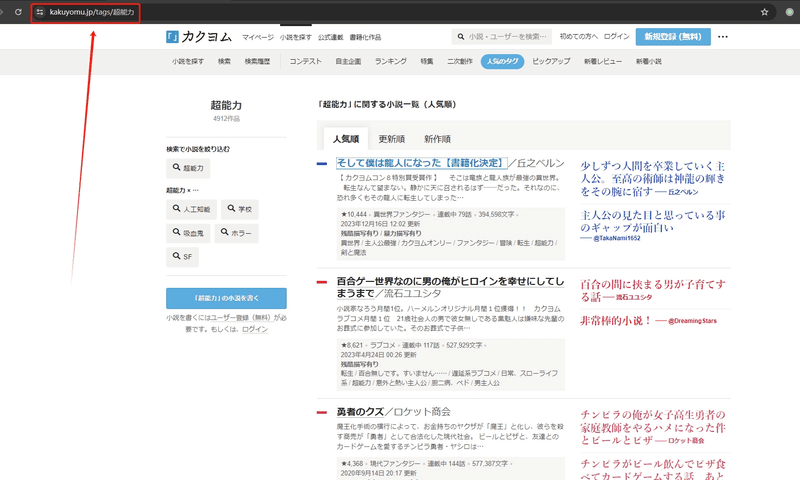The image size is (800, 480).
Task: Open the novel 勇者のクズ
Action: (360, 412)
